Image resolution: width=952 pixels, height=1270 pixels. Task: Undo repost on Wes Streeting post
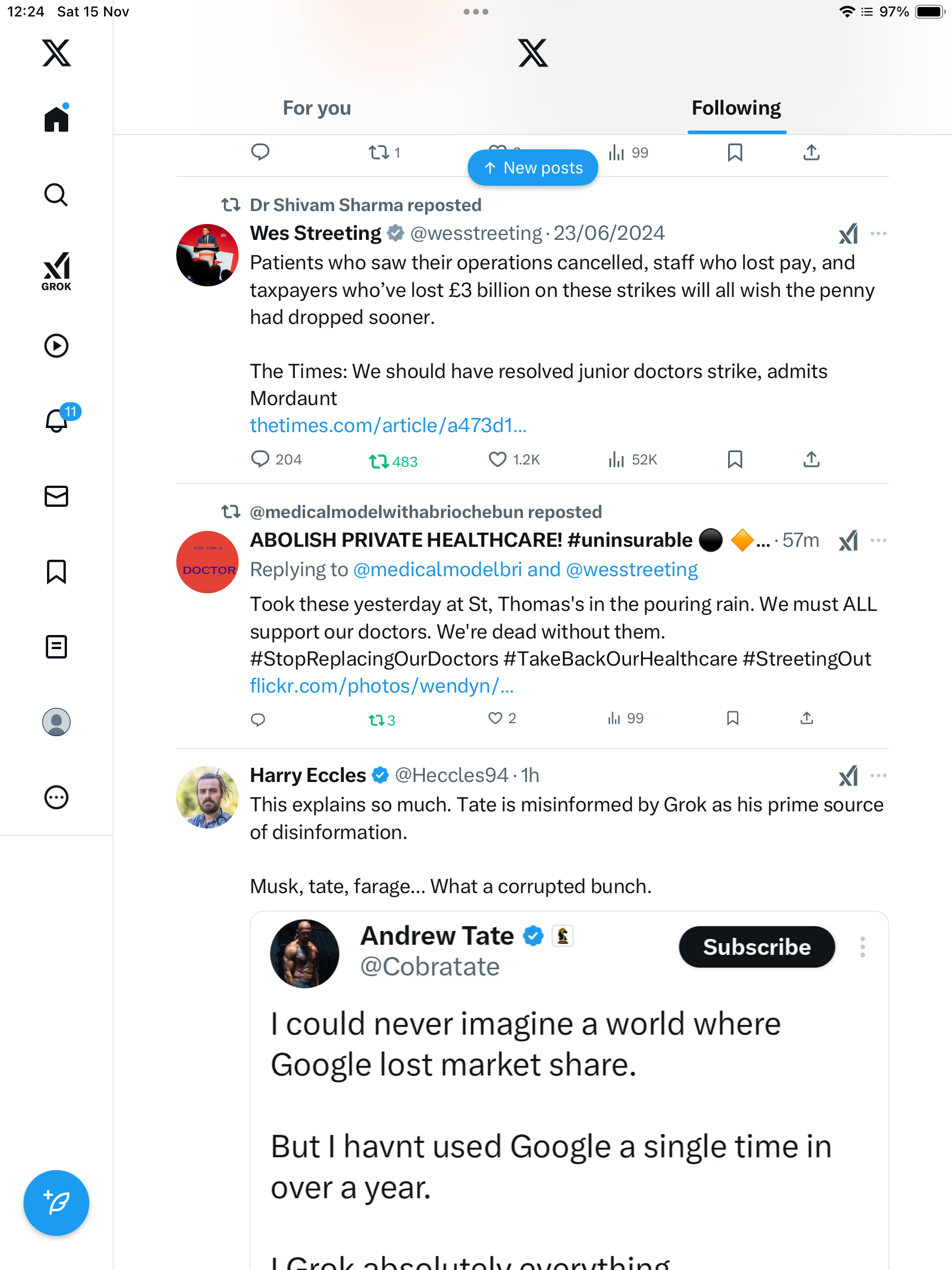click(379, 461)
